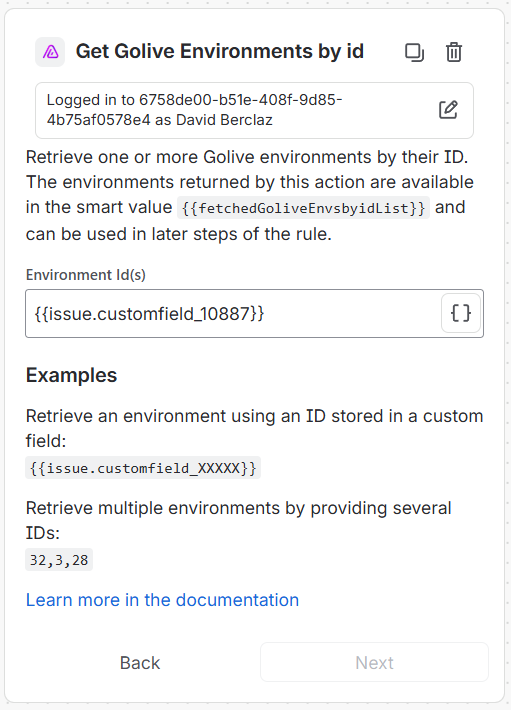The image size is (511, 710).
Task: Go back using the Back button
Action: pyautogui.click(x=140, y=662)
